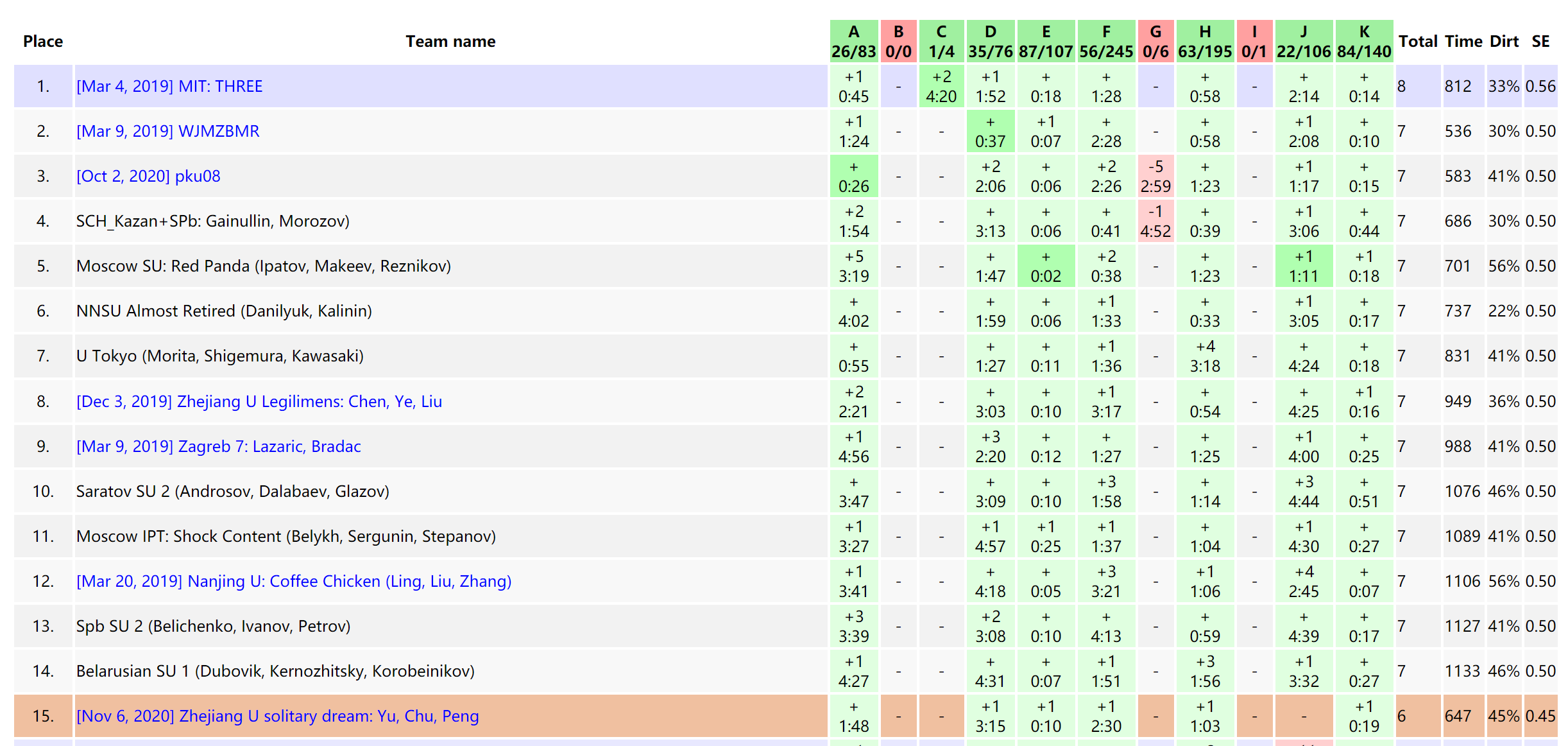Image resolution: width=1568 pixels, height=746 pixels.
Task: Click the Dirt column header
Action: [x=1504, y=41]
